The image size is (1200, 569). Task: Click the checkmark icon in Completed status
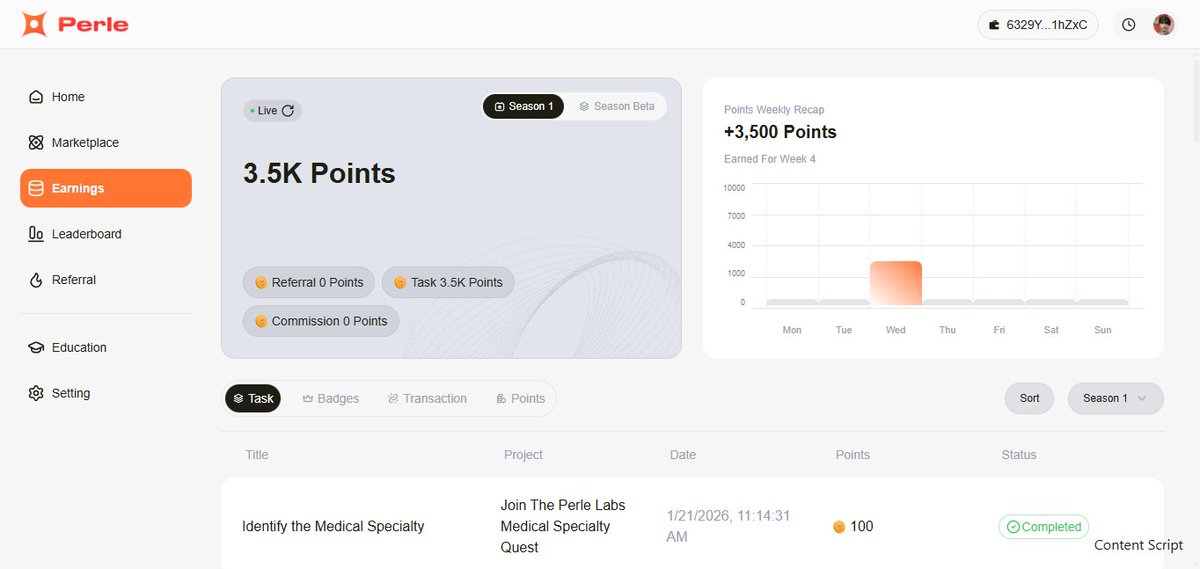pyautogui.click(x=1012, y=527)
